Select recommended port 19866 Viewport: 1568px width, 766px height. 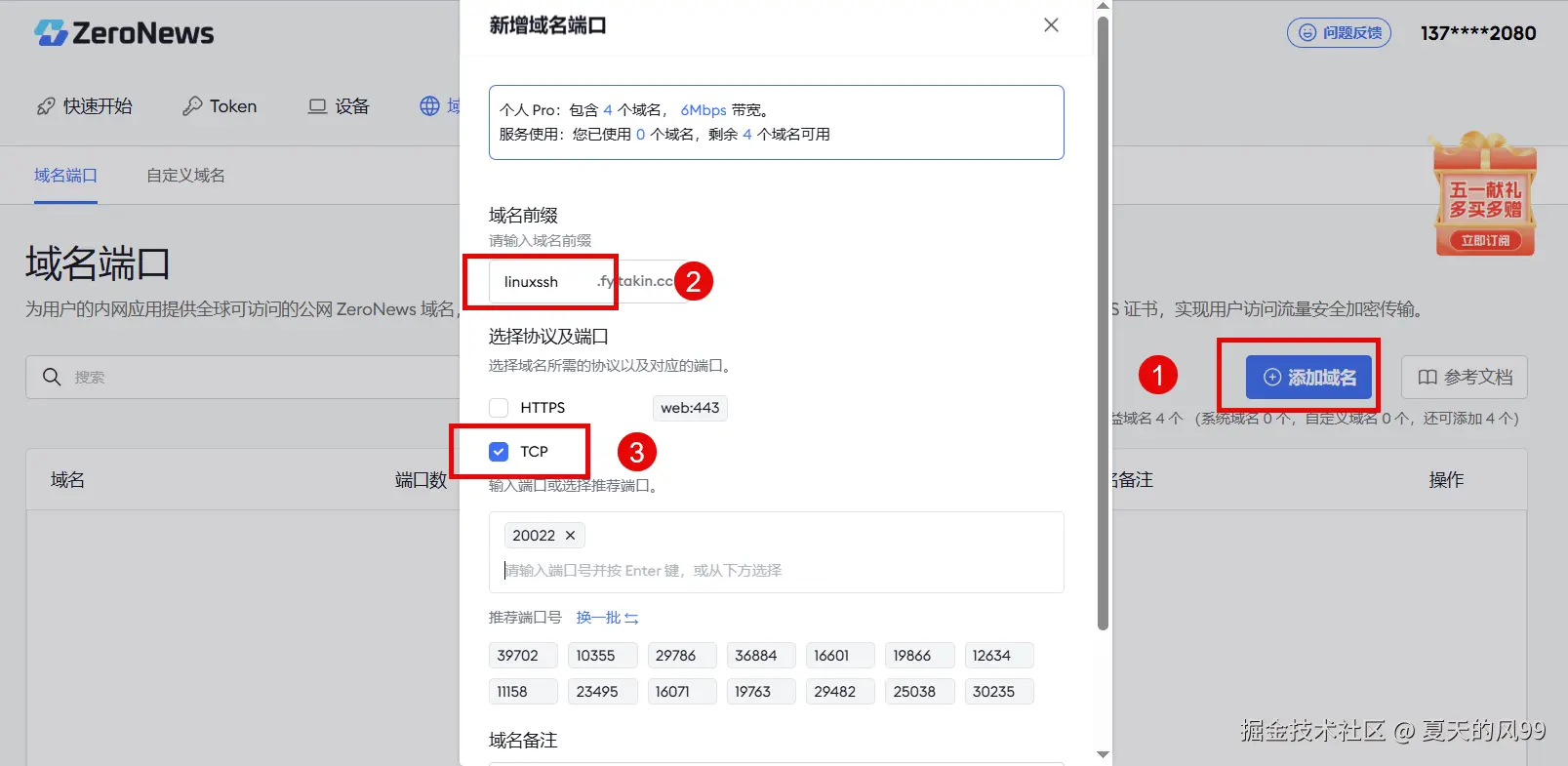click(919, 656)
